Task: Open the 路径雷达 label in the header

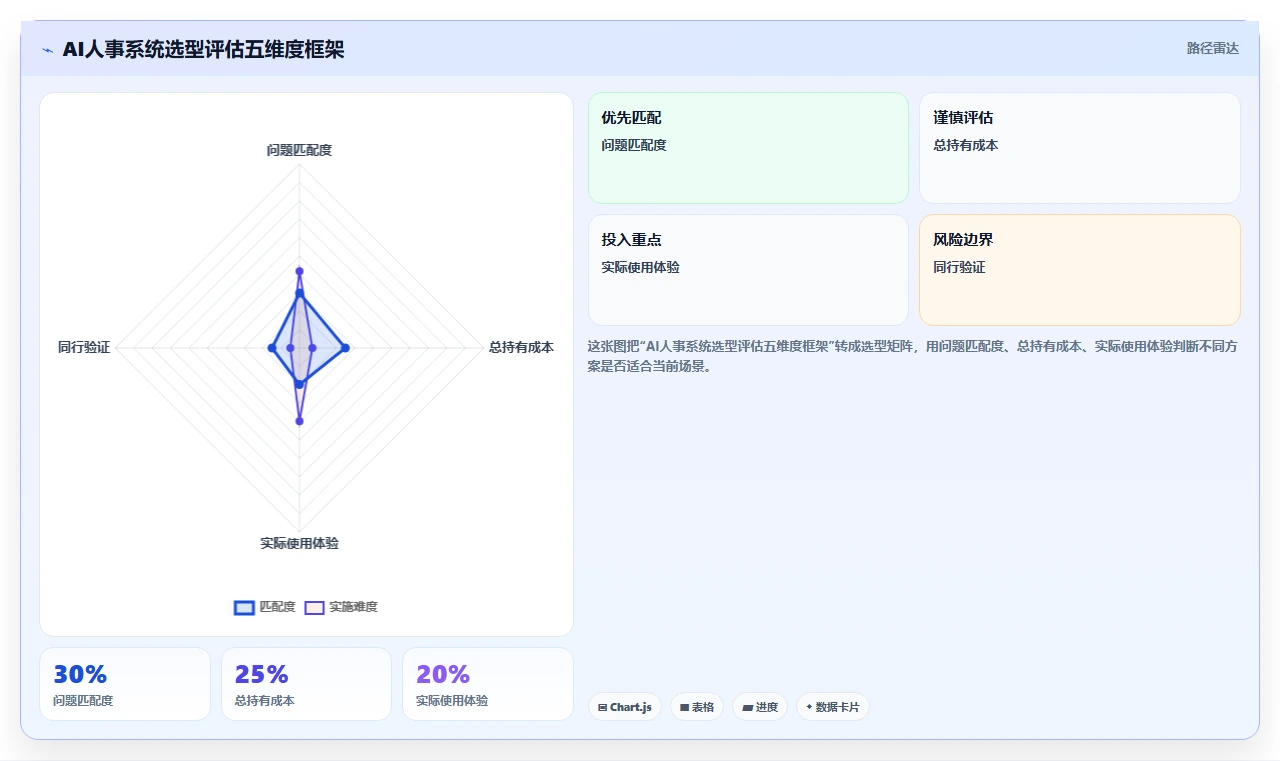Action: (x=1212, y=48)
